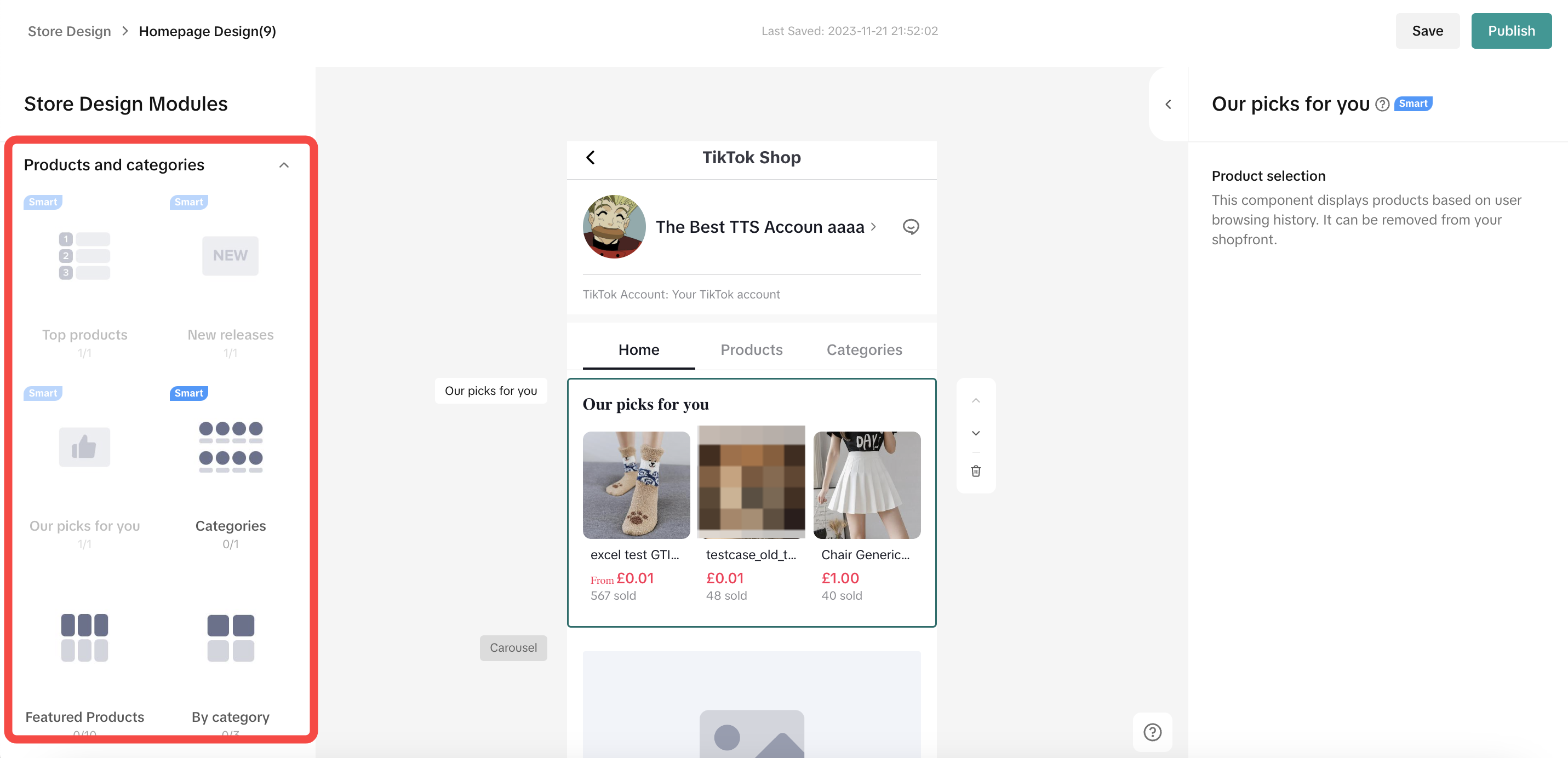Select the Featured Products module icon

[84, 638]
